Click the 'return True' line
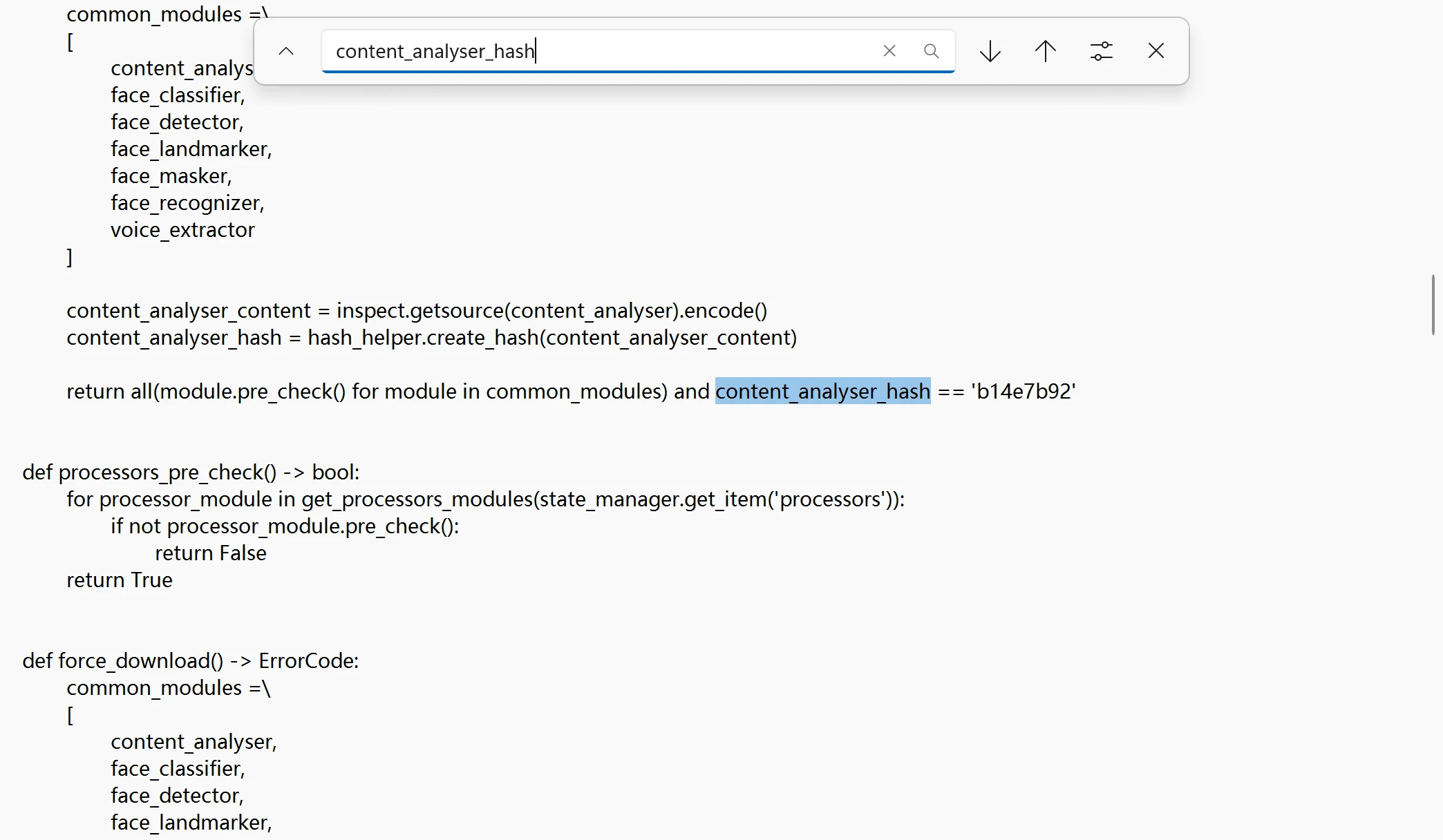The height and width of the screenshot is (840, 1443). pos(120,580)
